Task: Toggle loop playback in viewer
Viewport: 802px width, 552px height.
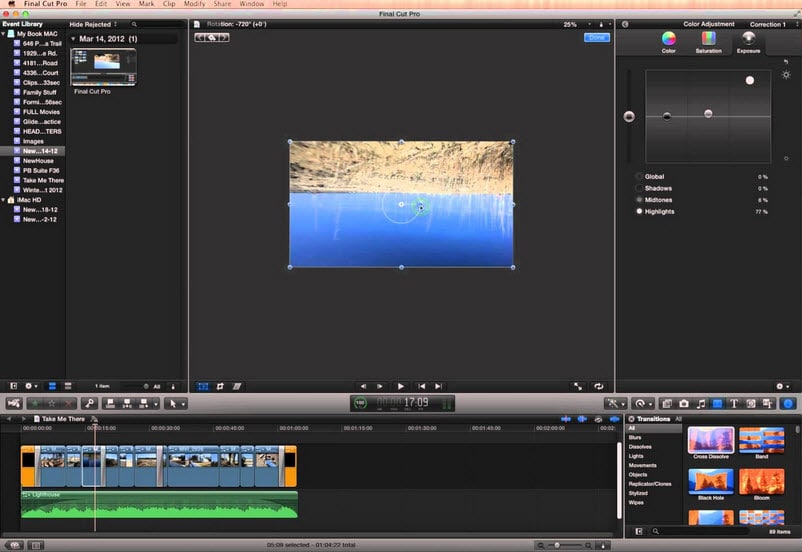Action: pyautogui.click(x=598, y=386)
